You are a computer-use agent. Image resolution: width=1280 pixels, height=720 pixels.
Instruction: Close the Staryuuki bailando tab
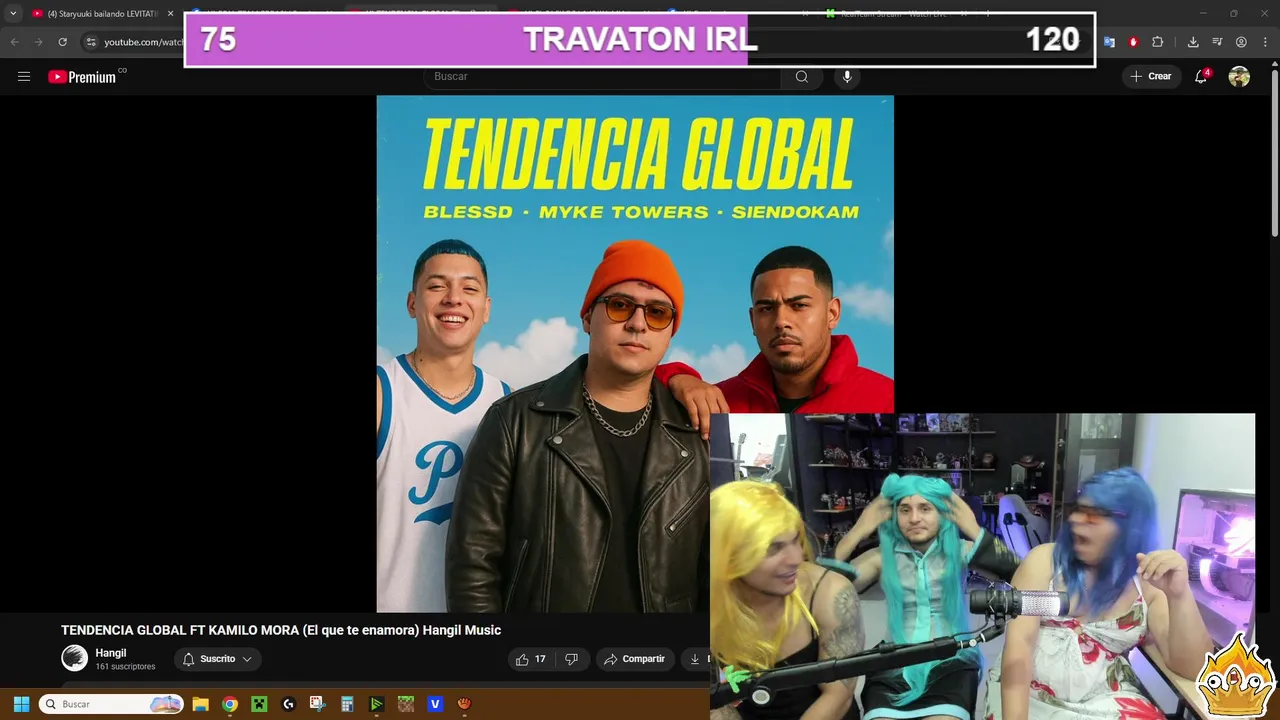[x=170, y=14]
